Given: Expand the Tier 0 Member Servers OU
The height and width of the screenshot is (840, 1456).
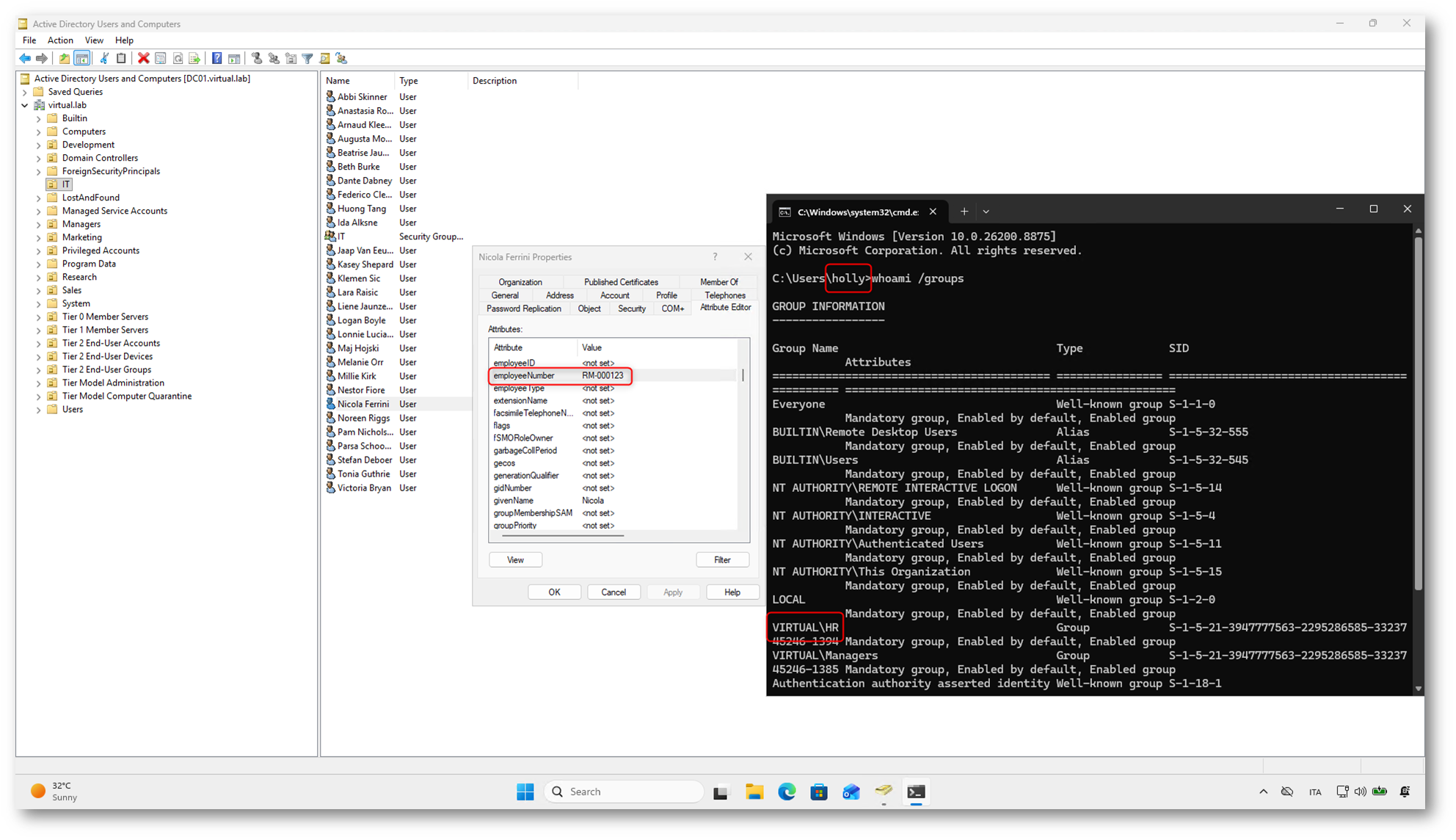Looking at the screenshot, I should 39,316.
